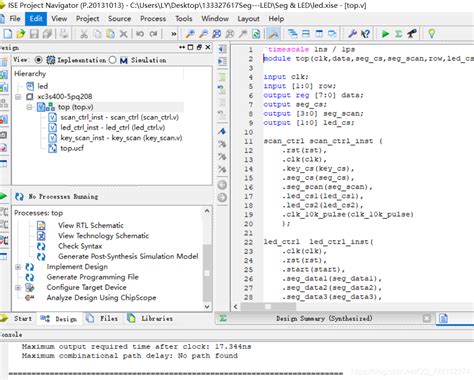Click Processes panel scroll up arrow
The image size is (474, 380).
click(x=207, y=211)
